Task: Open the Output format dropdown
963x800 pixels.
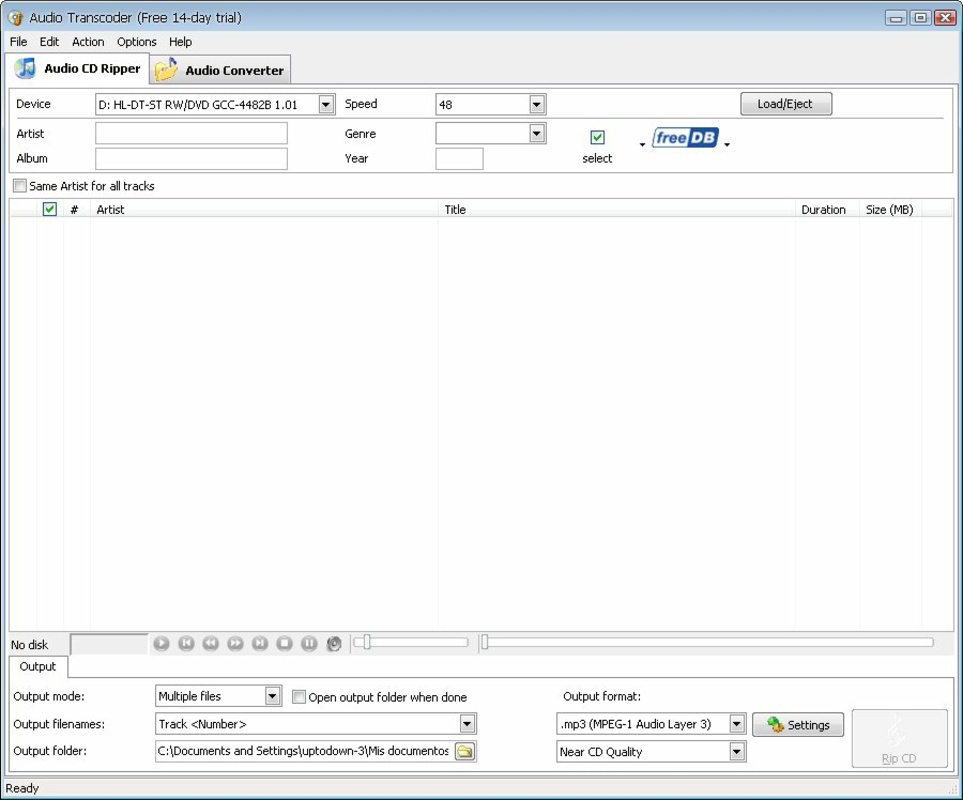Action: click(x=737, y=724)
